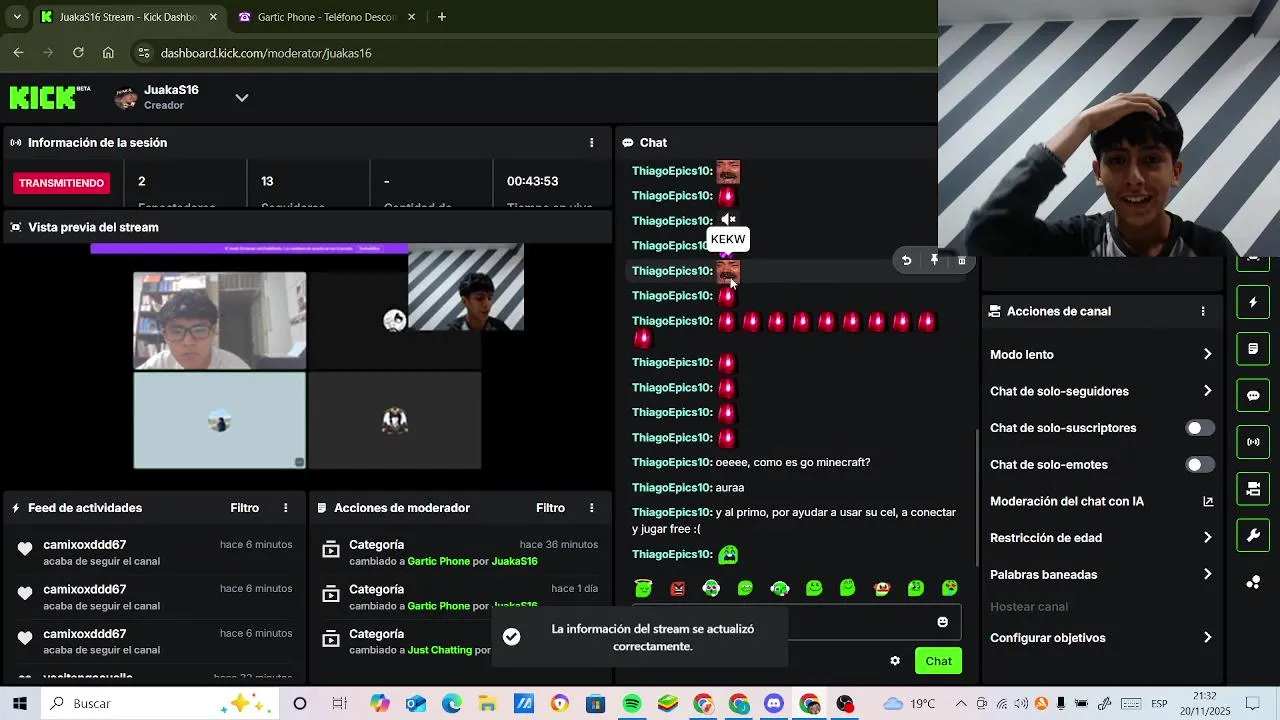Click the chat bubble sidebar icon
The image size is (1280, 720).
pos(1253,395)
